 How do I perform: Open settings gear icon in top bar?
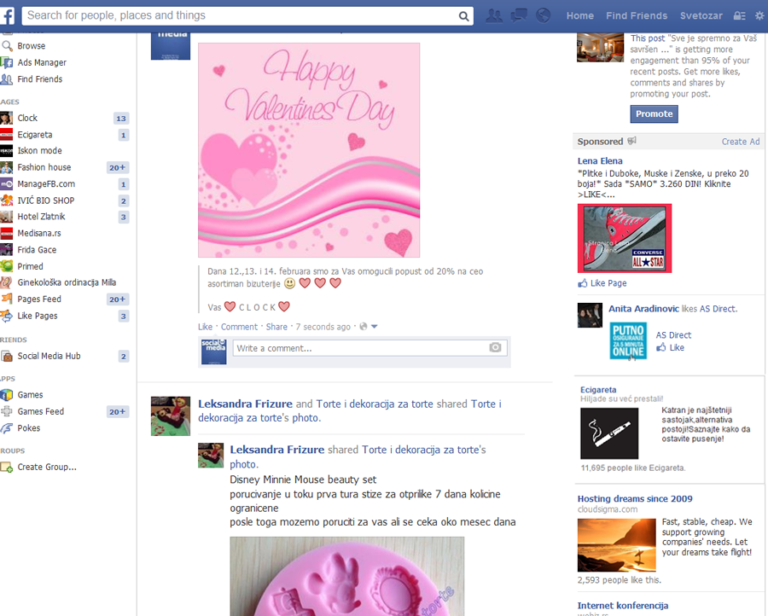click(x=760, y=16)
